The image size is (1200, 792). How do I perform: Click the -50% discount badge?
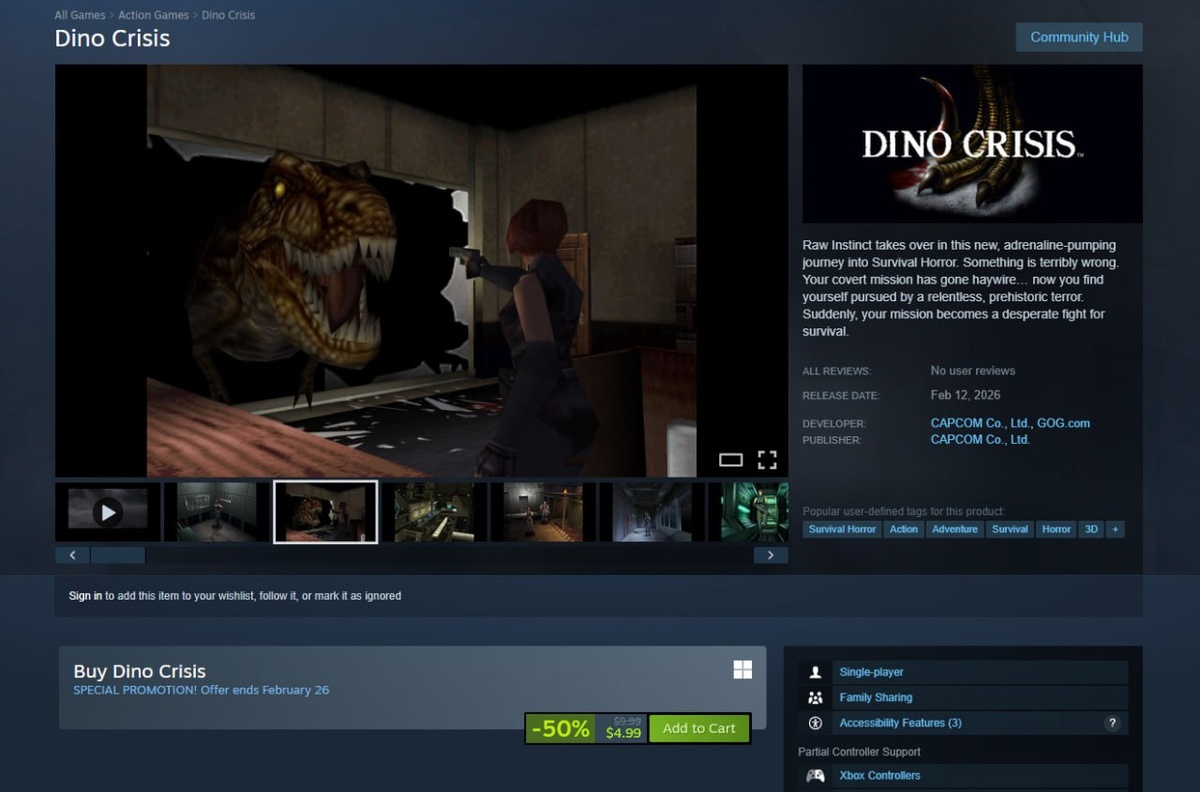coord(560,728)
